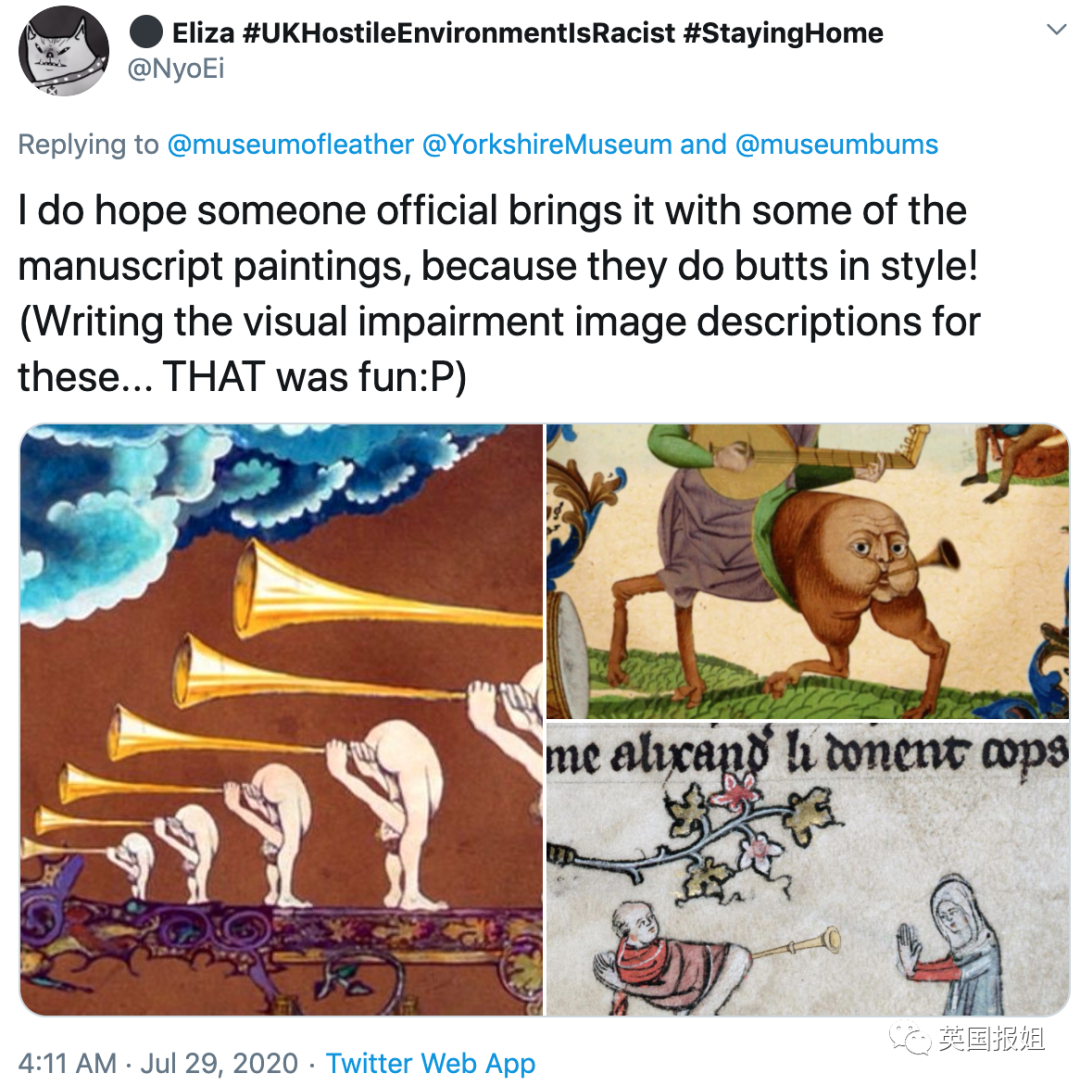This screenshot has height=1086, width=1080.
Task: Open the tweet options chevron menu
Action: 1056,30
